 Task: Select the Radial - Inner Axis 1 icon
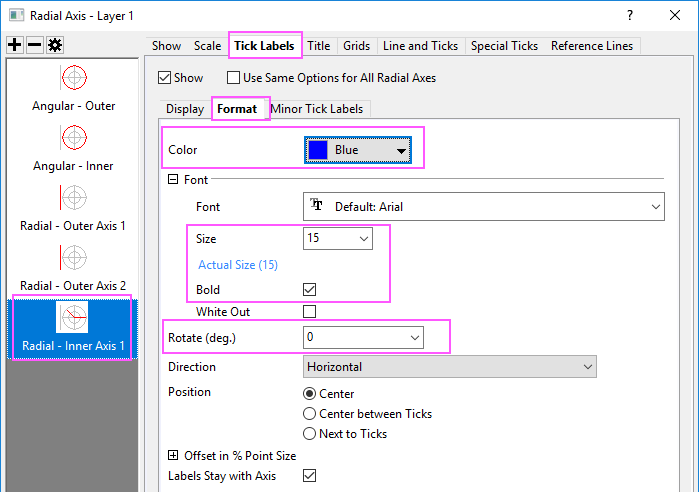pos(73,317)
